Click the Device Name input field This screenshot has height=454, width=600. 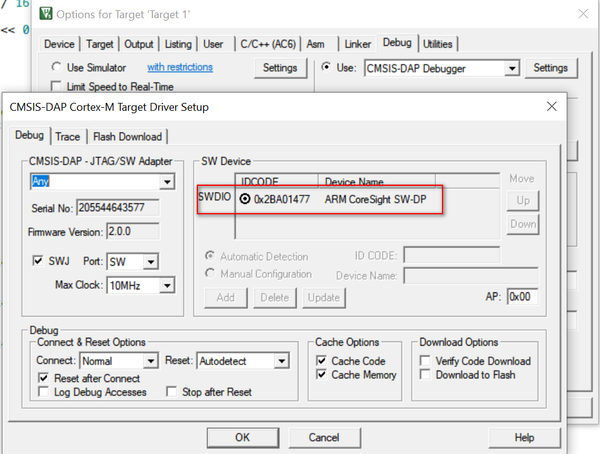pos(471,275)
